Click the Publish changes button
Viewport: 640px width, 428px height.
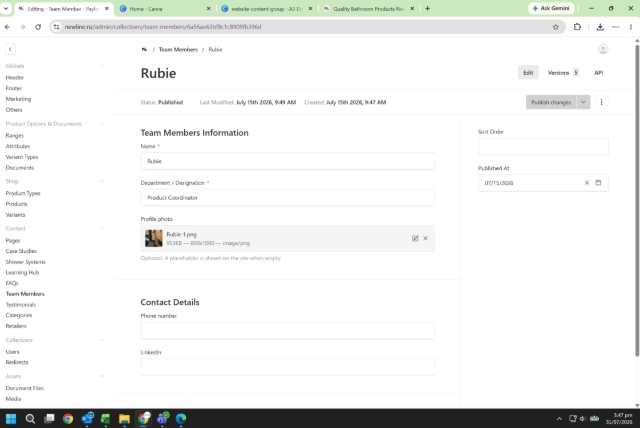click(x=551, y=102)
